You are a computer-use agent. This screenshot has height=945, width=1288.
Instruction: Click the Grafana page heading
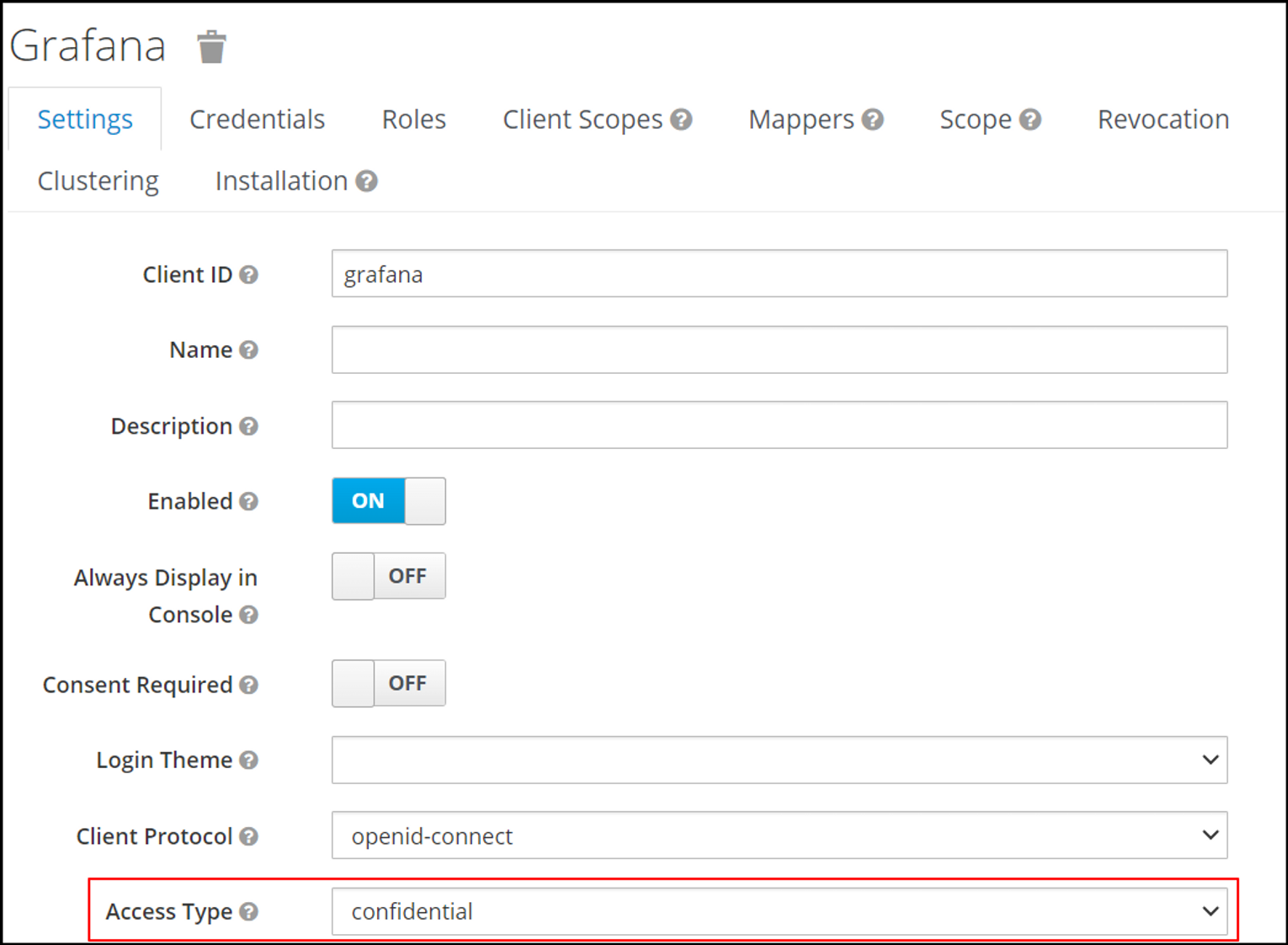pos(88,45)
